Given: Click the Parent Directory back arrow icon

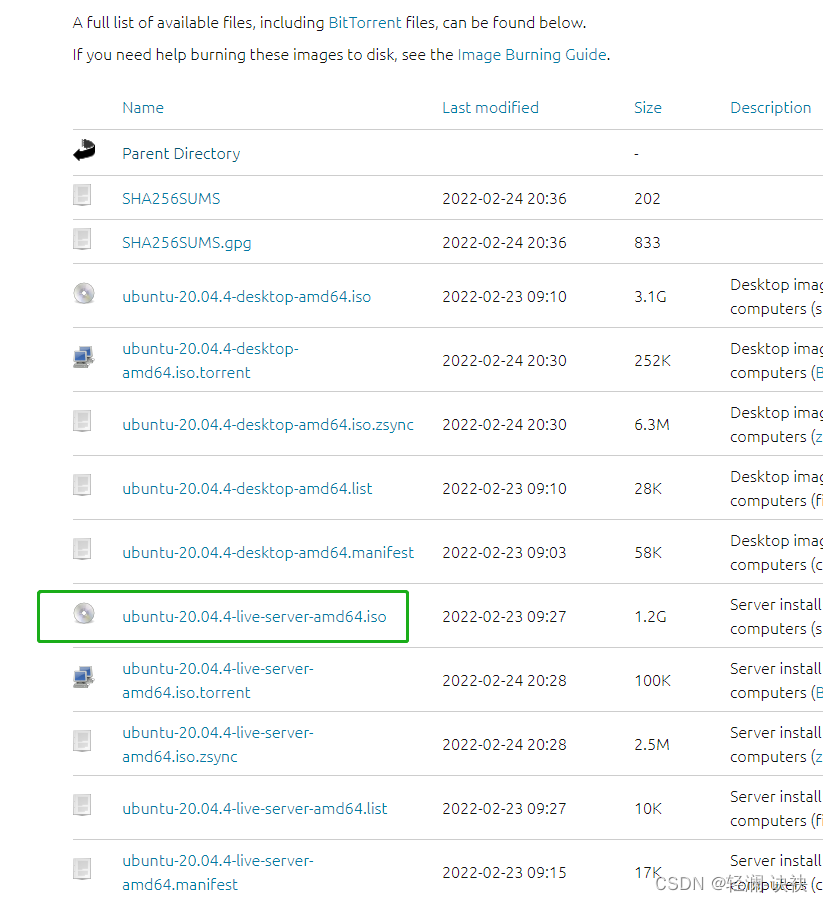Looking at the screenshot, I should [84, 150].
